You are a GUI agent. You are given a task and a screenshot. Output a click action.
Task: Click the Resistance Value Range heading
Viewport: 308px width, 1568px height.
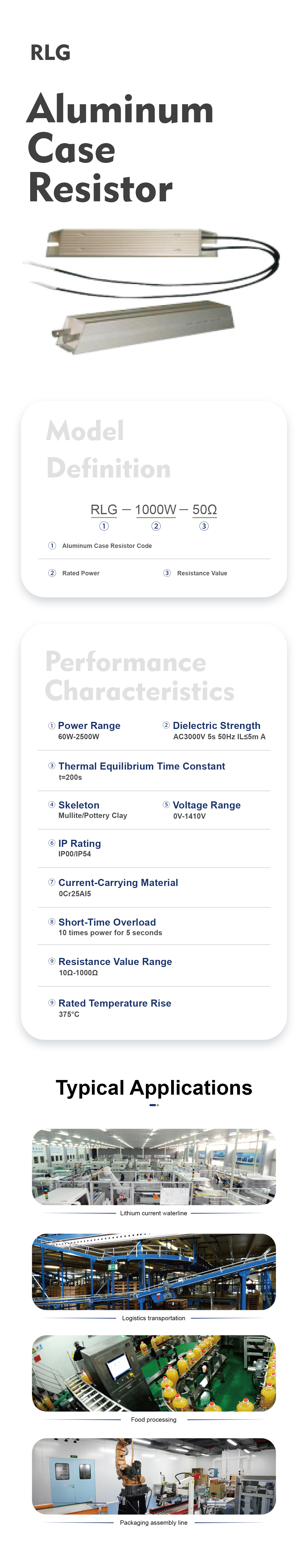[x=115, y=961]
